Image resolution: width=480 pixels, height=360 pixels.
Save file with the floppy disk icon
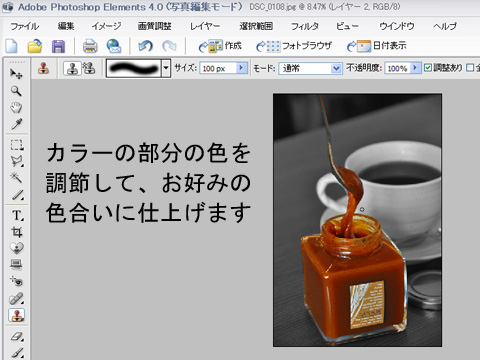coord(58,46)
